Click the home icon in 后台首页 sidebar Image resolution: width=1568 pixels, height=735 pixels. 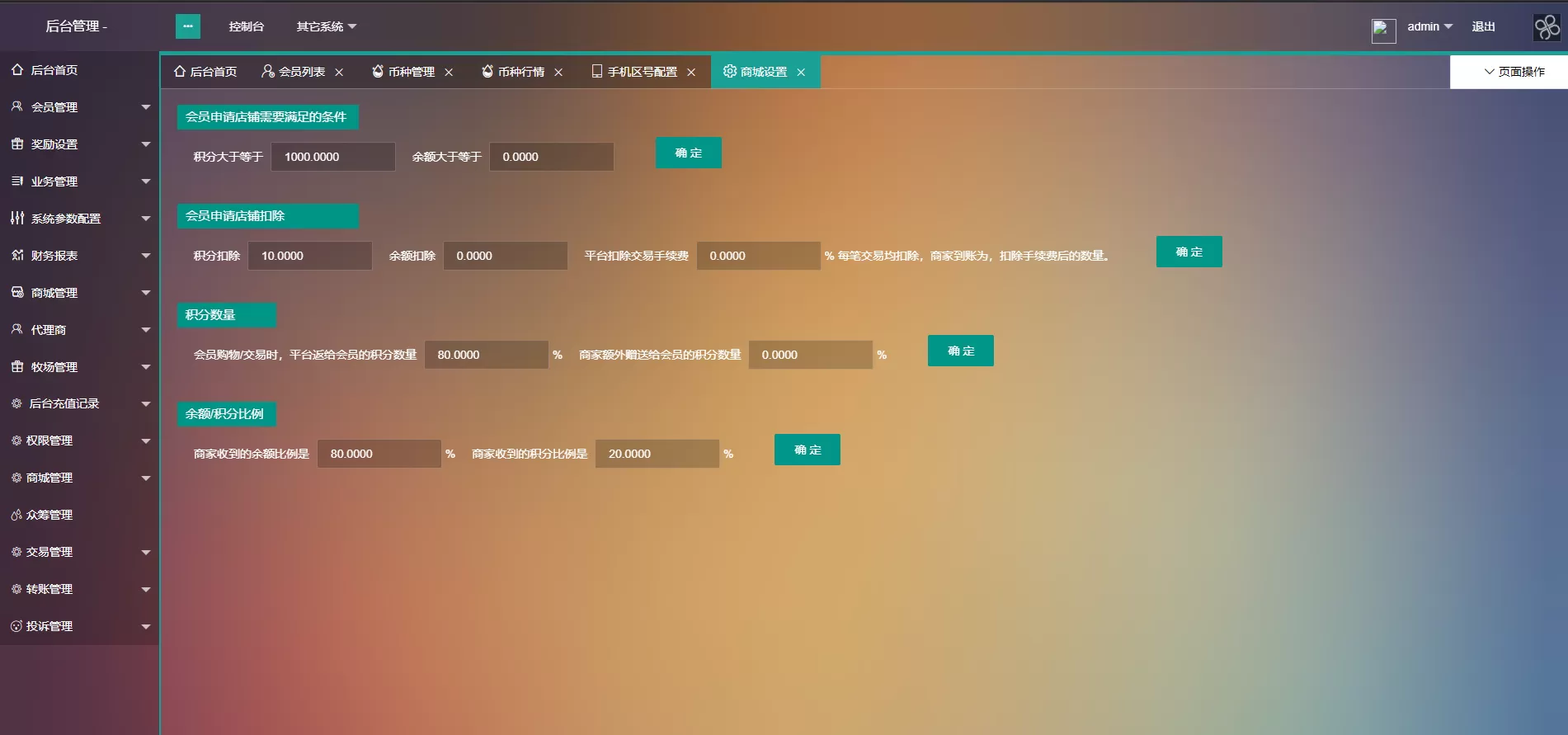click(17, 70)
